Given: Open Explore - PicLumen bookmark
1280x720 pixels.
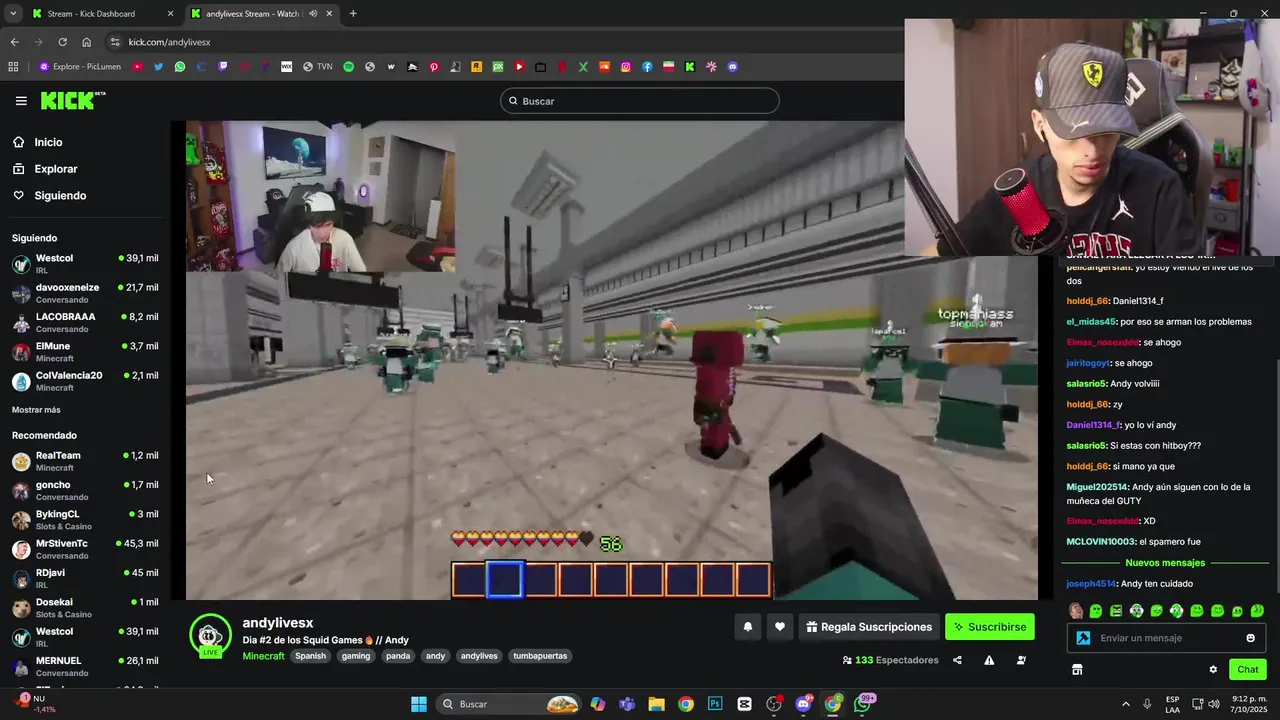Looking at the screenshot, I should tap(80, 67).
